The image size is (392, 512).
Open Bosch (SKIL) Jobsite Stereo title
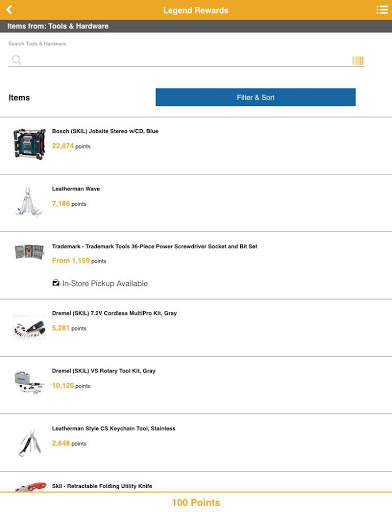tap(105, 131)
